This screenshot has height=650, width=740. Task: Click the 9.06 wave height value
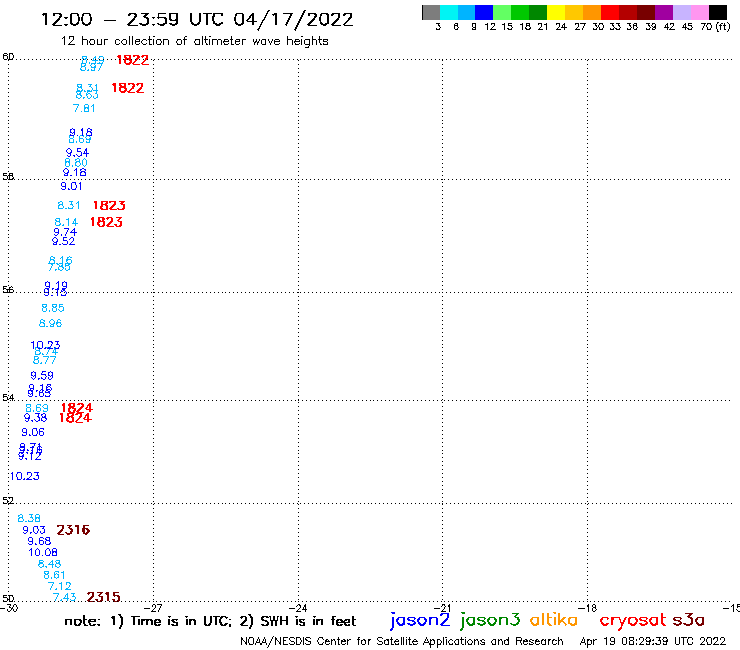pyautogui.click(x=33, y=432)
